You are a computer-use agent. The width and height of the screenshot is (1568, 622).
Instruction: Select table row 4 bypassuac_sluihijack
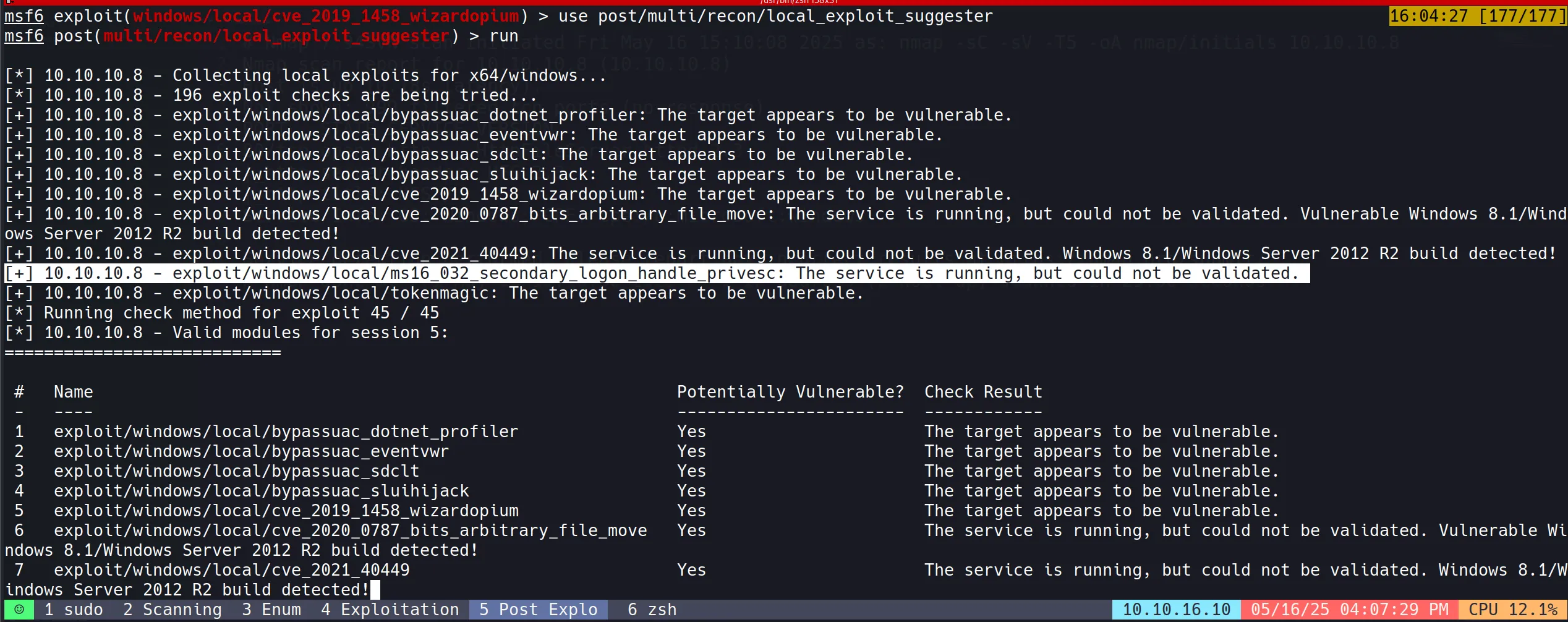(261, 491)
